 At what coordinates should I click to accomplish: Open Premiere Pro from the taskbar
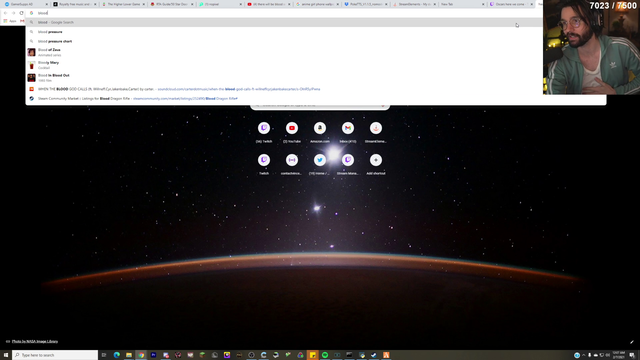coord(153,355)
